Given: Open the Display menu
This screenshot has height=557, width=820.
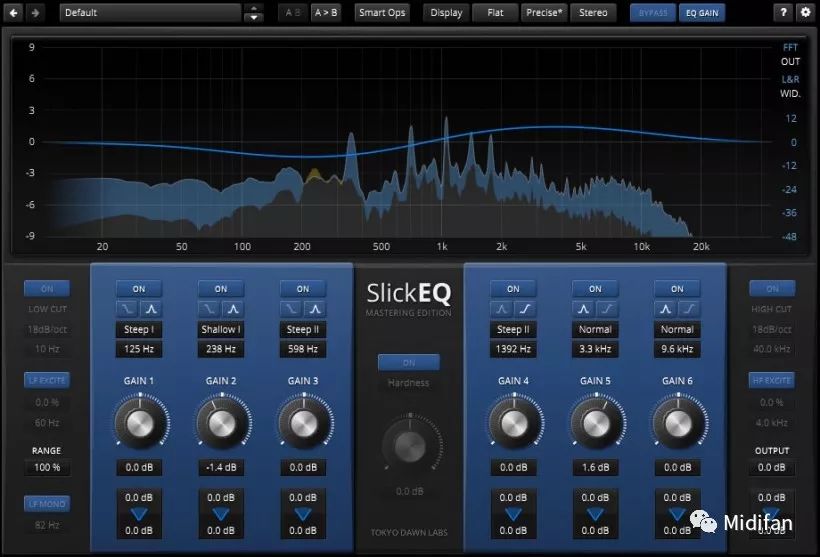Looking at the screenshot, I should pos(446,13).
